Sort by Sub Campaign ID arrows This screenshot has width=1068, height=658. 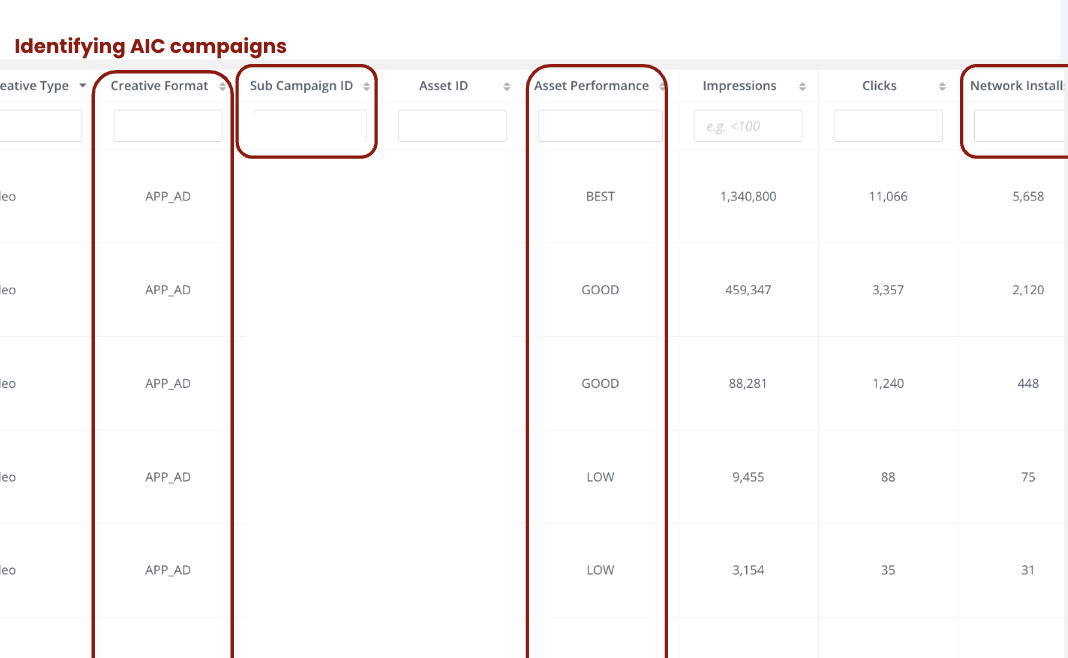click(x=366, y=87)
